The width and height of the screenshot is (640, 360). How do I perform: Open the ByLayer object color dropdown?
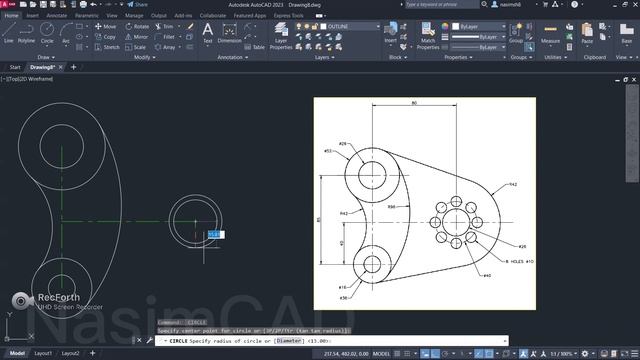click(504, 26)
